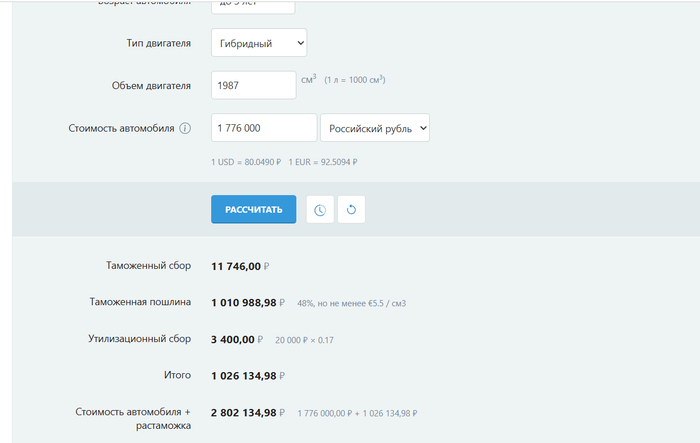Screen dimensions: 700x443
Task: Click the Утилизационный сбор amount 3 400,00
Action: point(232,339)
